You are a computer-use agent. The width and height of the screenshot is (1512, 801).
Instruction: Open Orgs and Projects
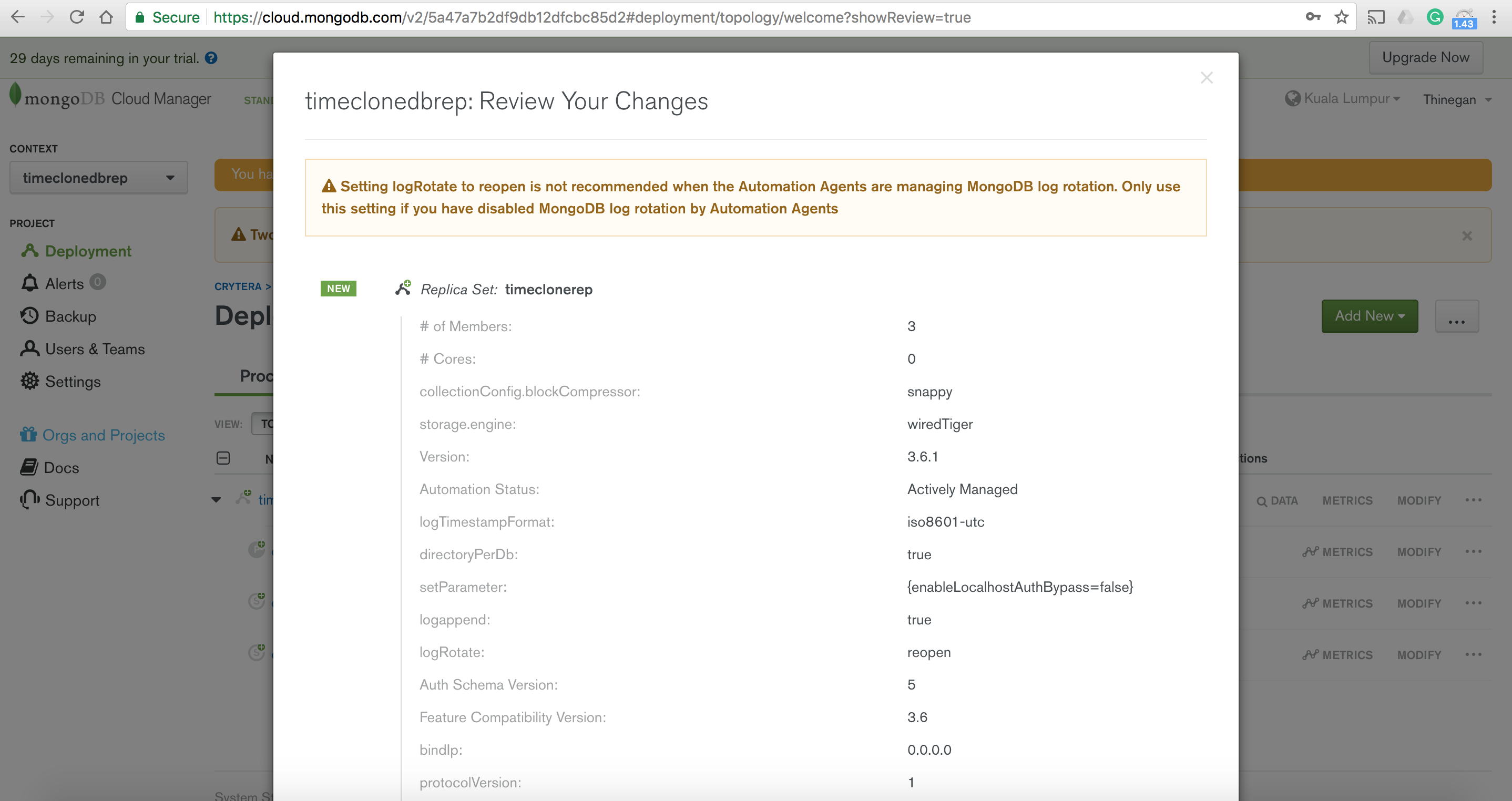coord(103,435)
